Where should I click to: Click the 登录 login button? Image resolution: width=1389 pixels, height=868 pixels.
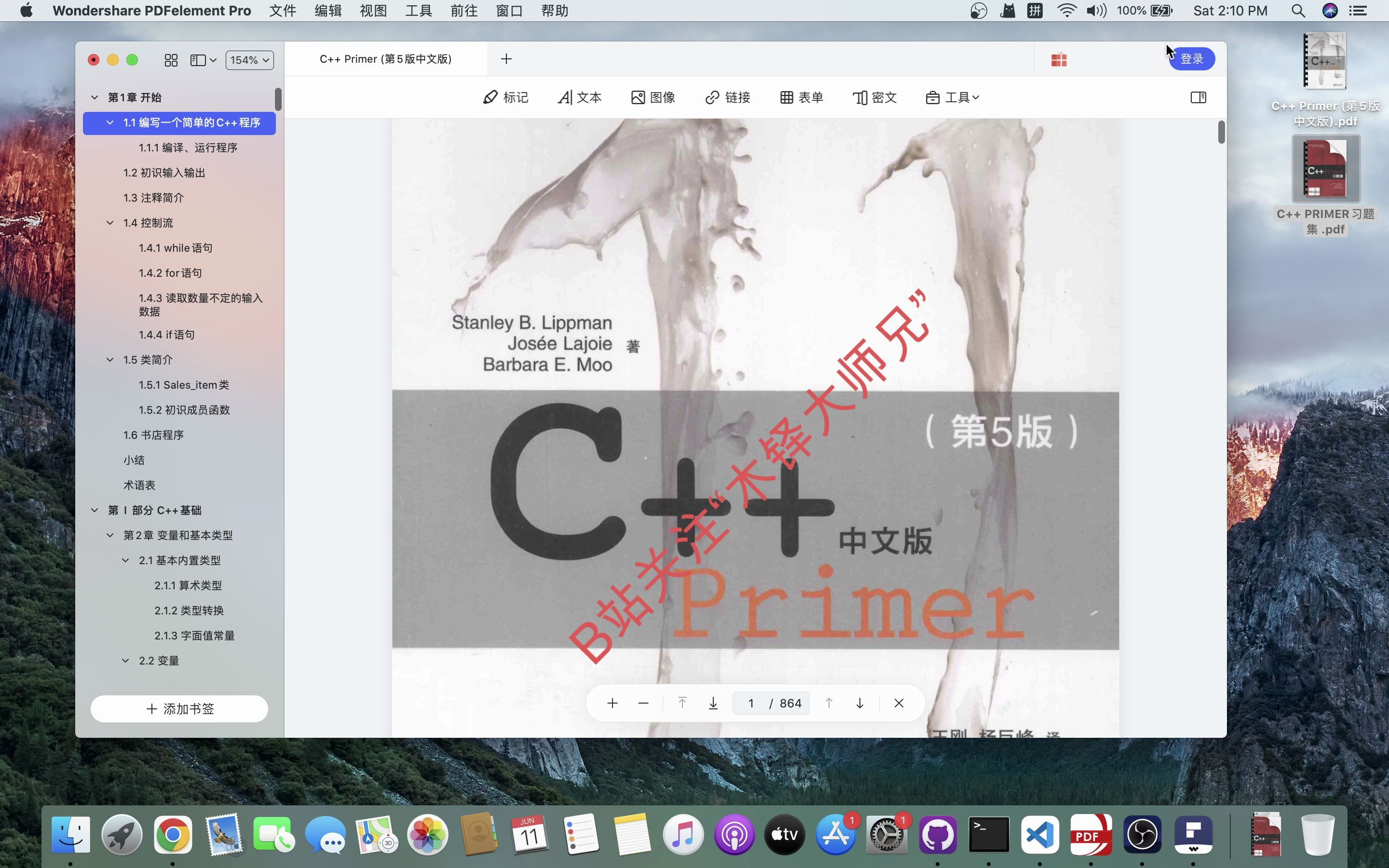(x=1192, y=58)
